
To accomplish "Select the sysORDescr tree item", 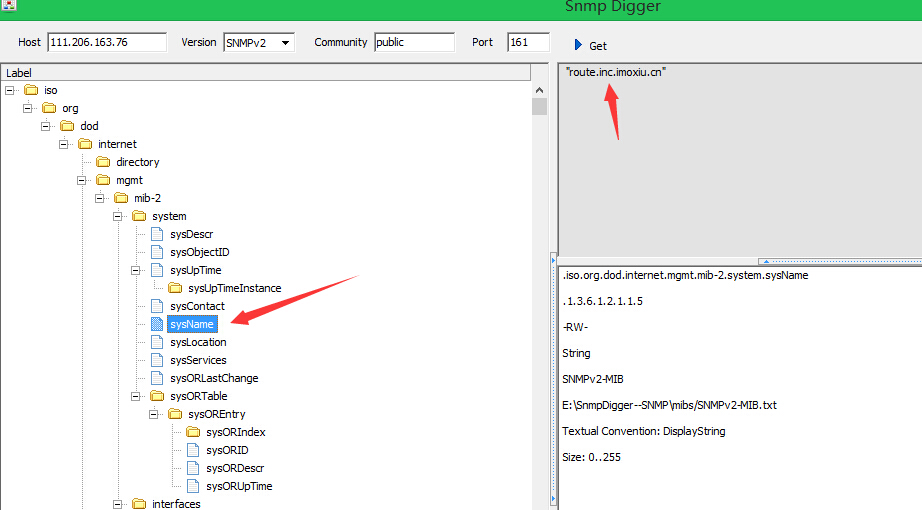I will point(235,468).
